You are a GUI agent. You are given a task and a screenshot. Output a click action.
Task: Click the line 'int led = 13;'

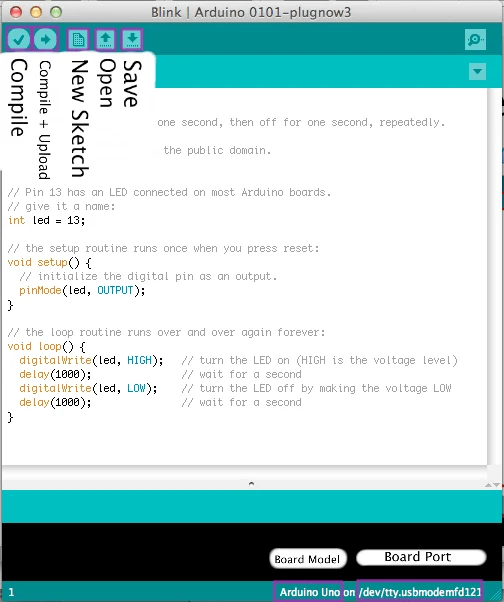(x=46, y=220)
